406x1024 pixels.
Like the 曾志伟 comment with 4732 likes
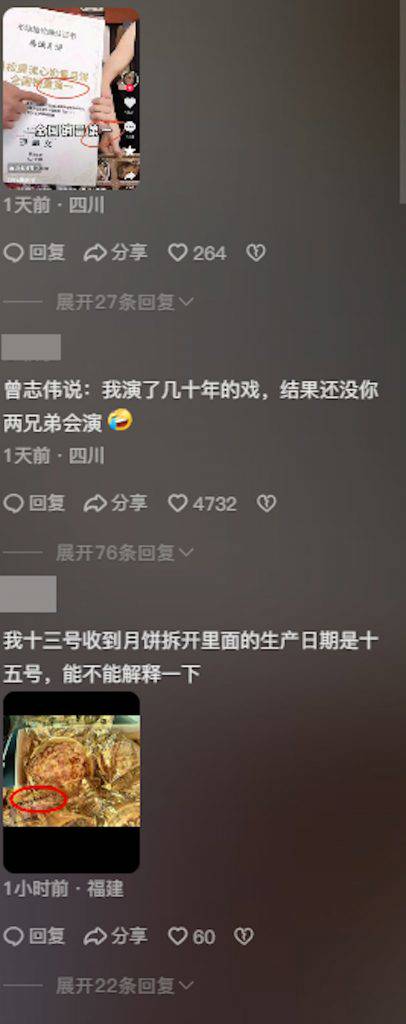point(202,504)
